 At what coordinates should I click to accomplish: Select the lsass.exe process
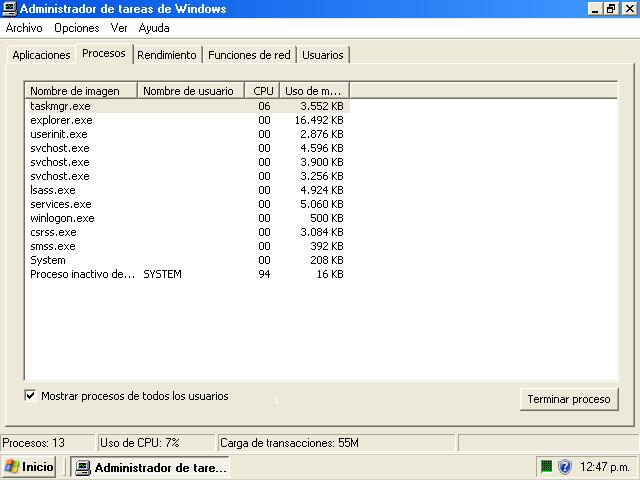[x=187, y=190]
